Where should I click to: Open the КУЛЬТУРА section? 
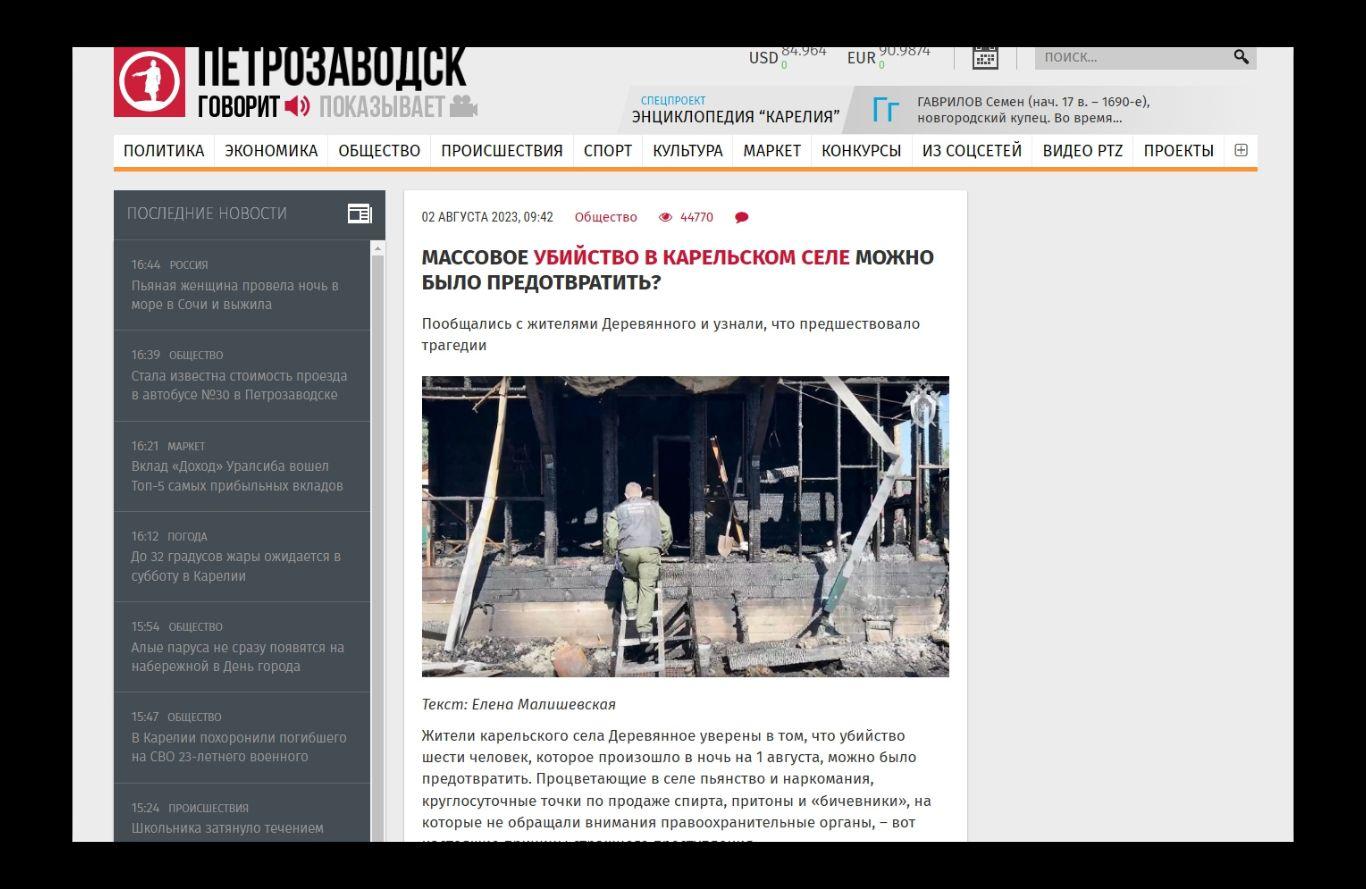click(x=688, y=151)
